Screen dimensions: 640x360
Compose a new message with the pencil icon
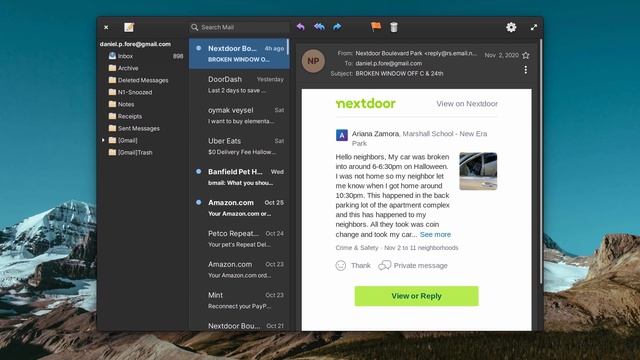tap(129, 27)
